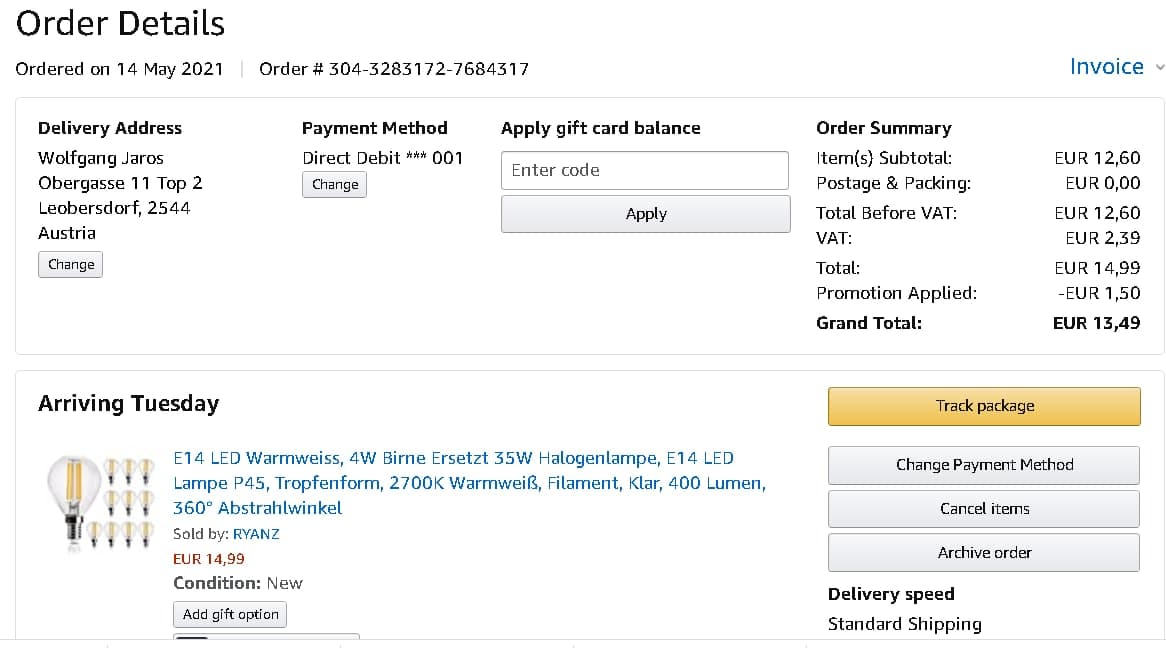The width and height of the screenshot is (1166, 648).
Task: Visit the RYANZ seller page
Action: [x=256, y=534]
